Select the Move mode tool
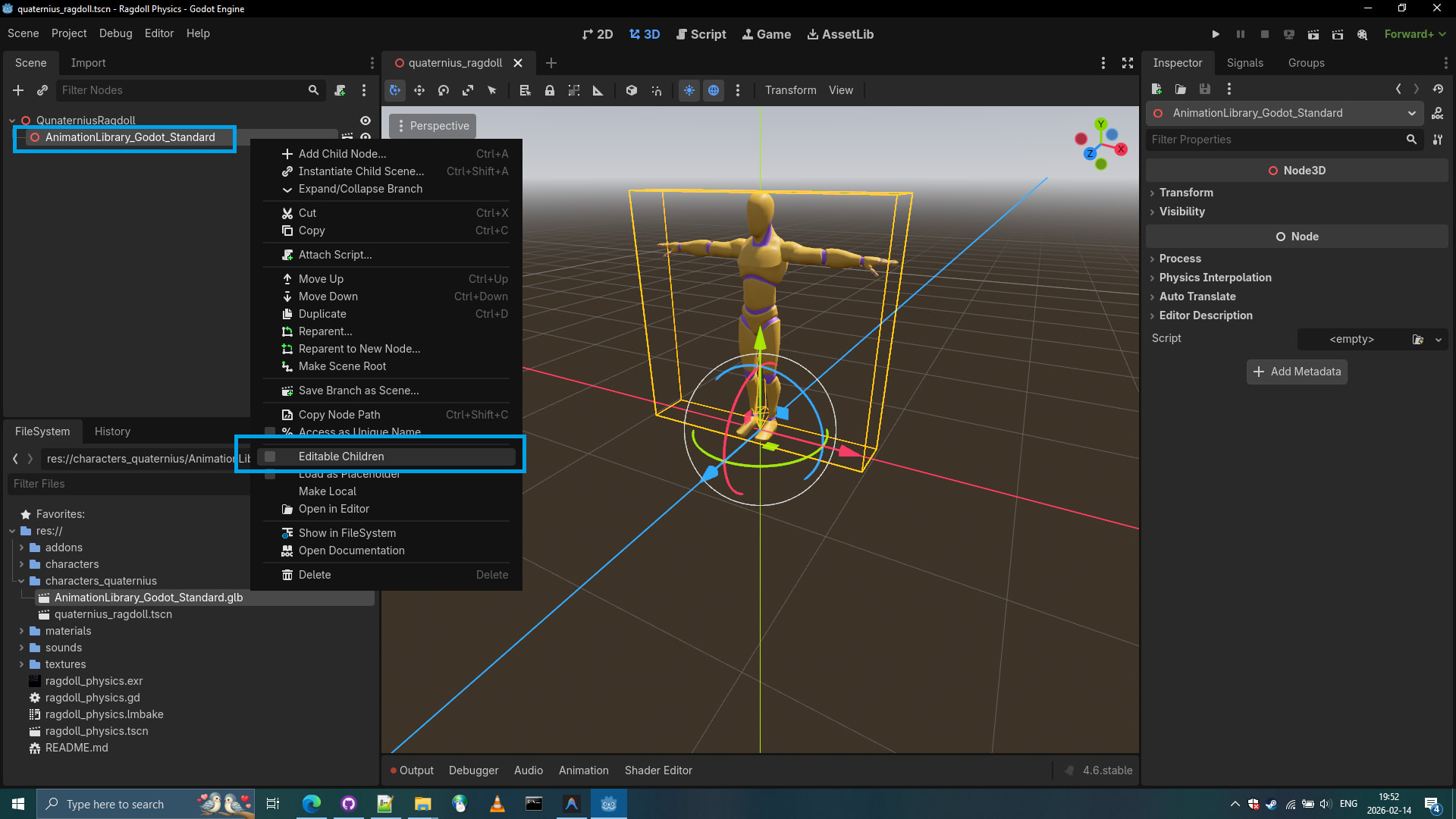Image resolution: width=1456 pixels, height=819 pixels. point(419,90)
